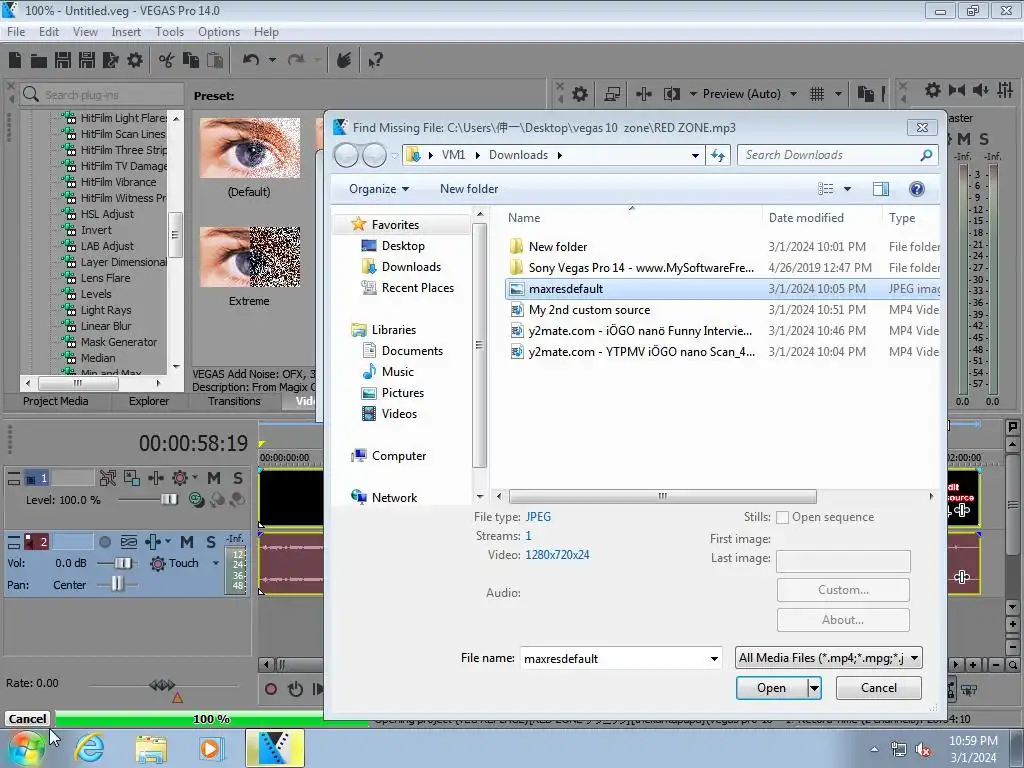1024x768 pixels.
Task: Select Computer in navigation pane
Action: (398, 456)
